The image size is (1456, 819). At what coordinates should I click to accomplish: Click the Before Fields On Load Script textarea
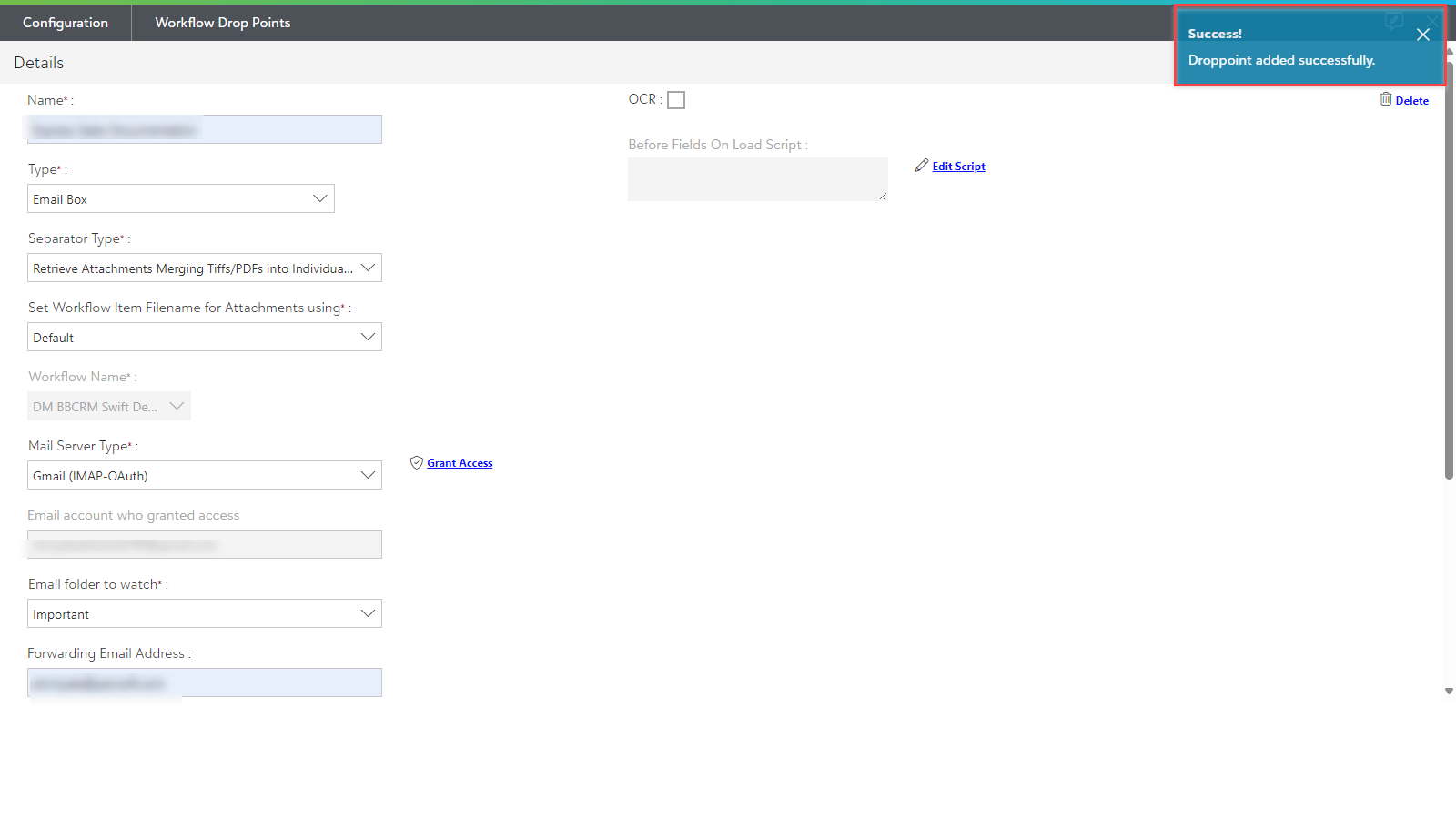tap(757, 178)
